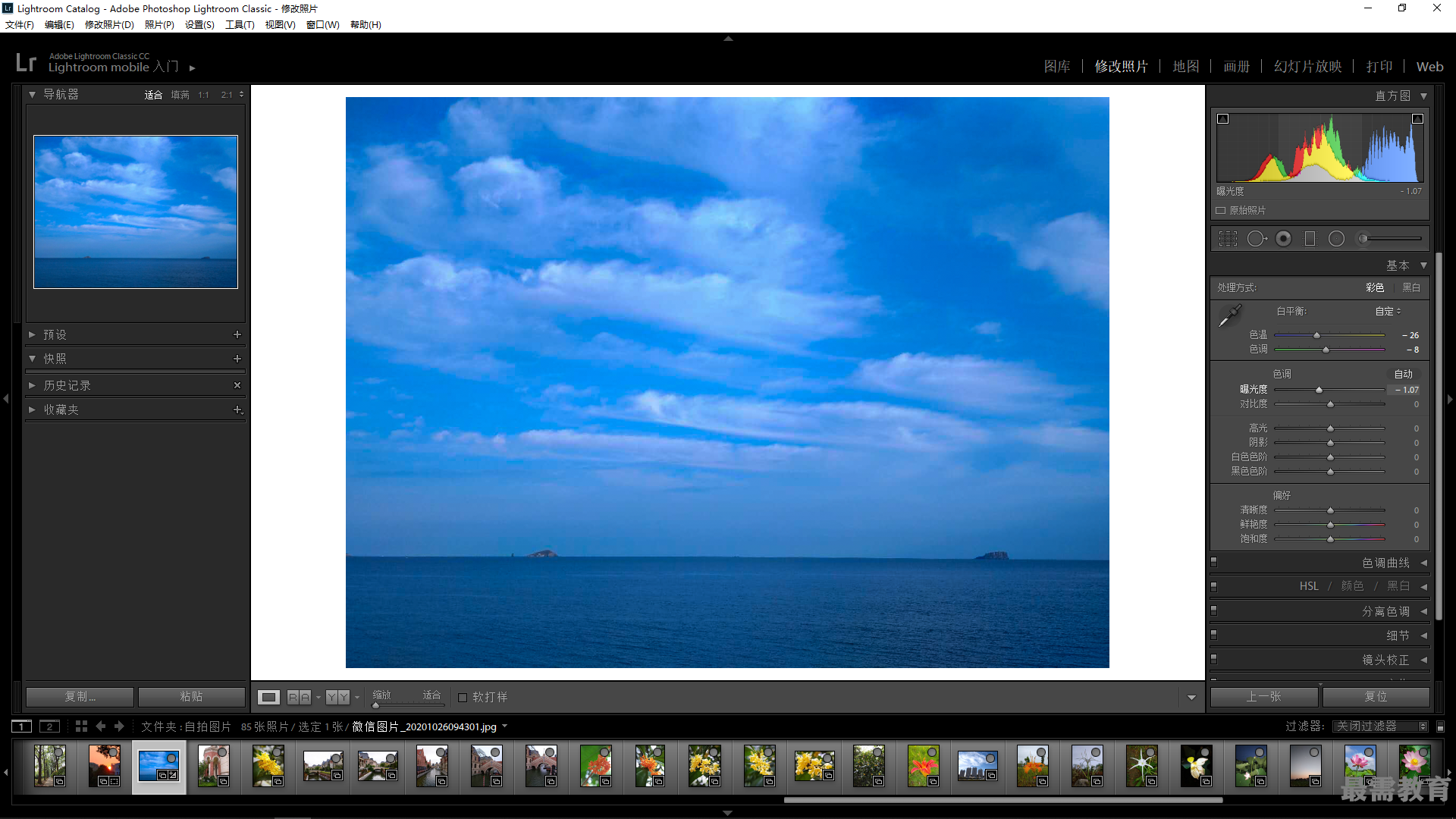Collapse the Histogram panel triangle
The image size is (1456, 819).
(x=1423, y=96)
